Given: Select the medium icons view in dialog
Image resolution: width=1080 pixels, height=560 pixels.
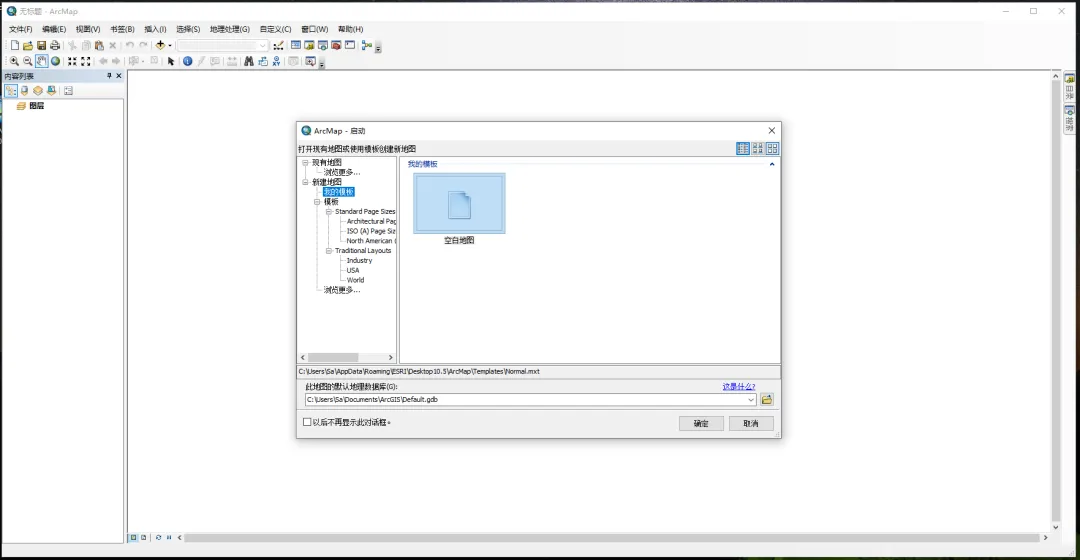Looking at the screenshot, I should coord(758,148).
